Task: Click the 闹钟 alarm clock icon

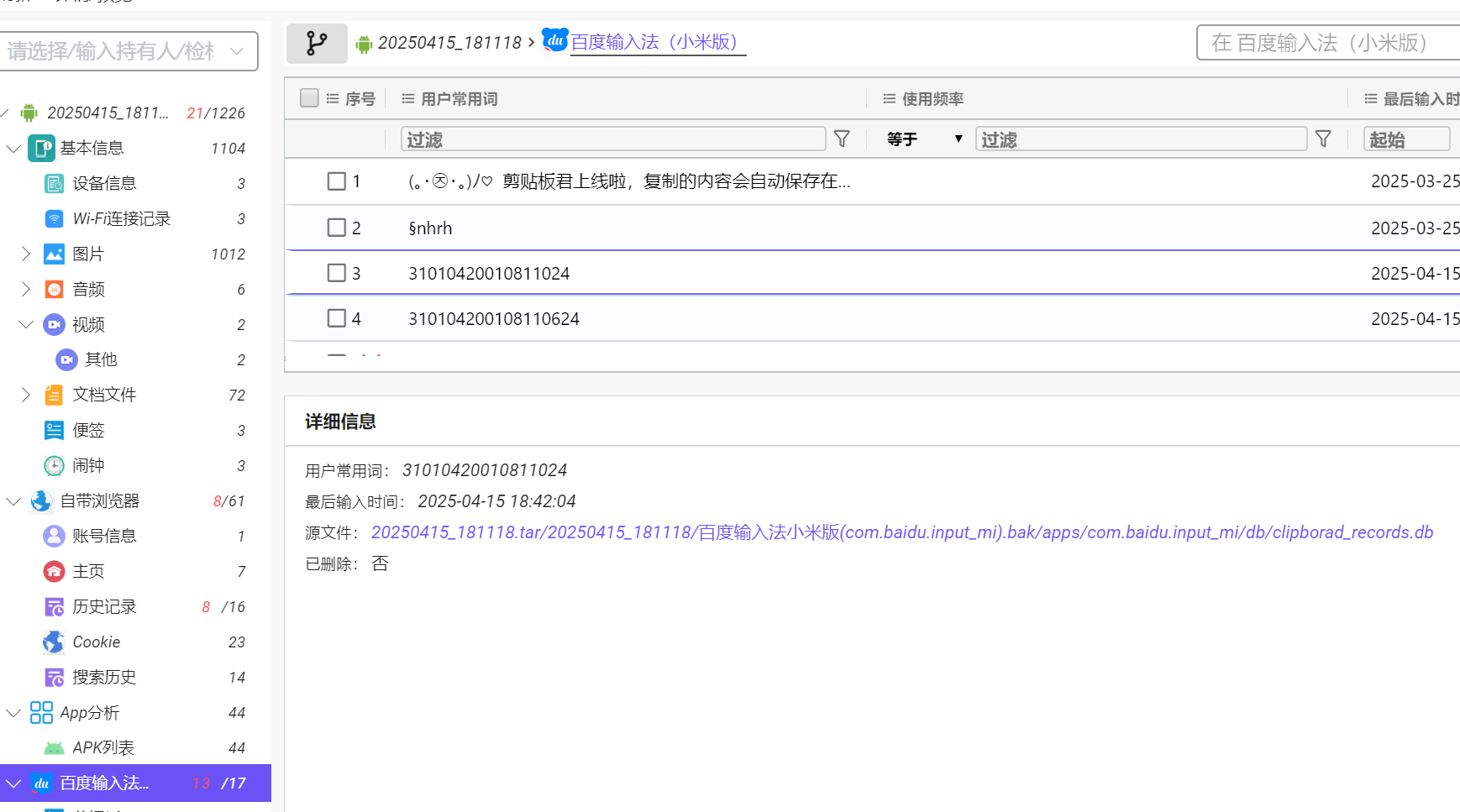Action: 54,465
